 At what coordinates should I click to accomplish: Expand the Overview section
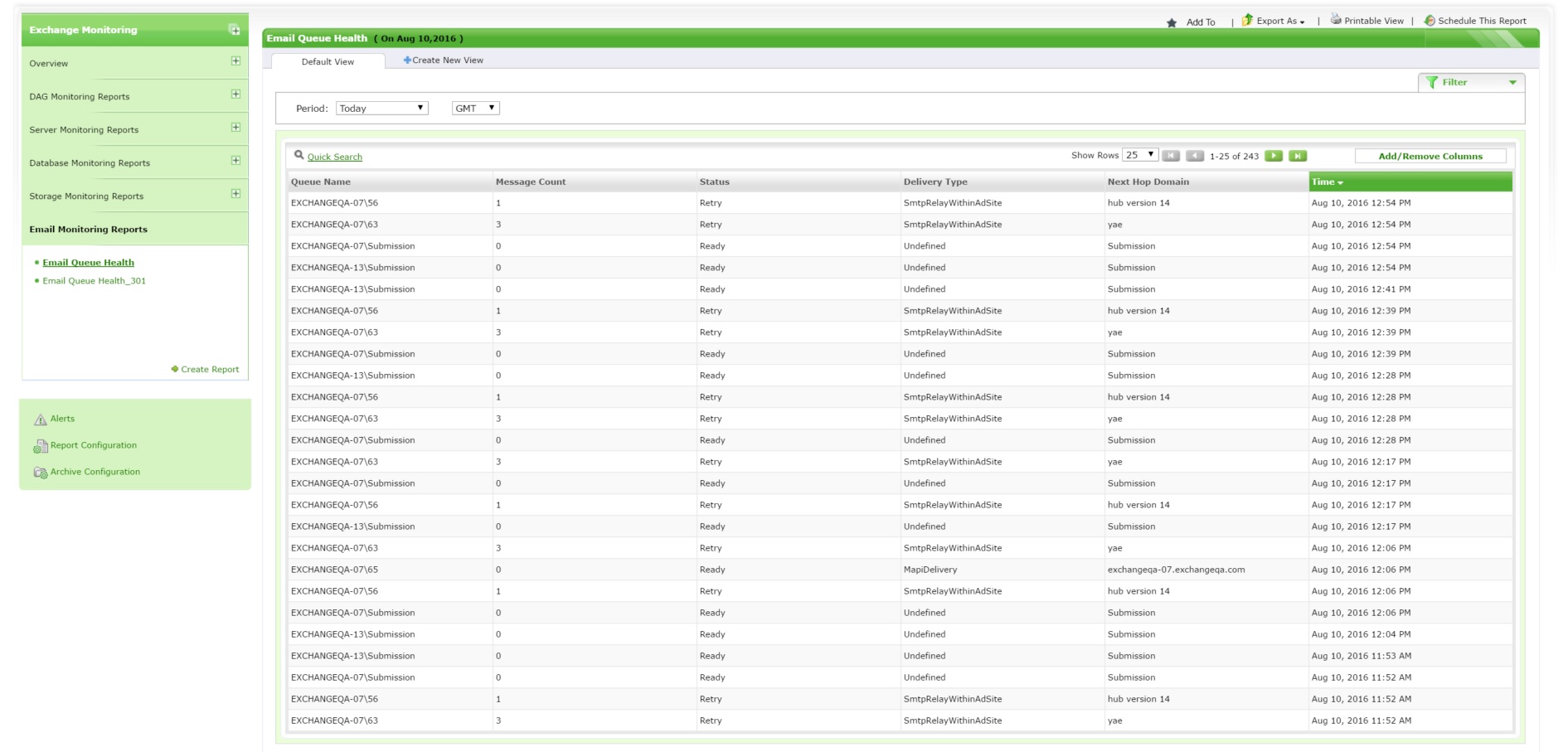point(235,62)
